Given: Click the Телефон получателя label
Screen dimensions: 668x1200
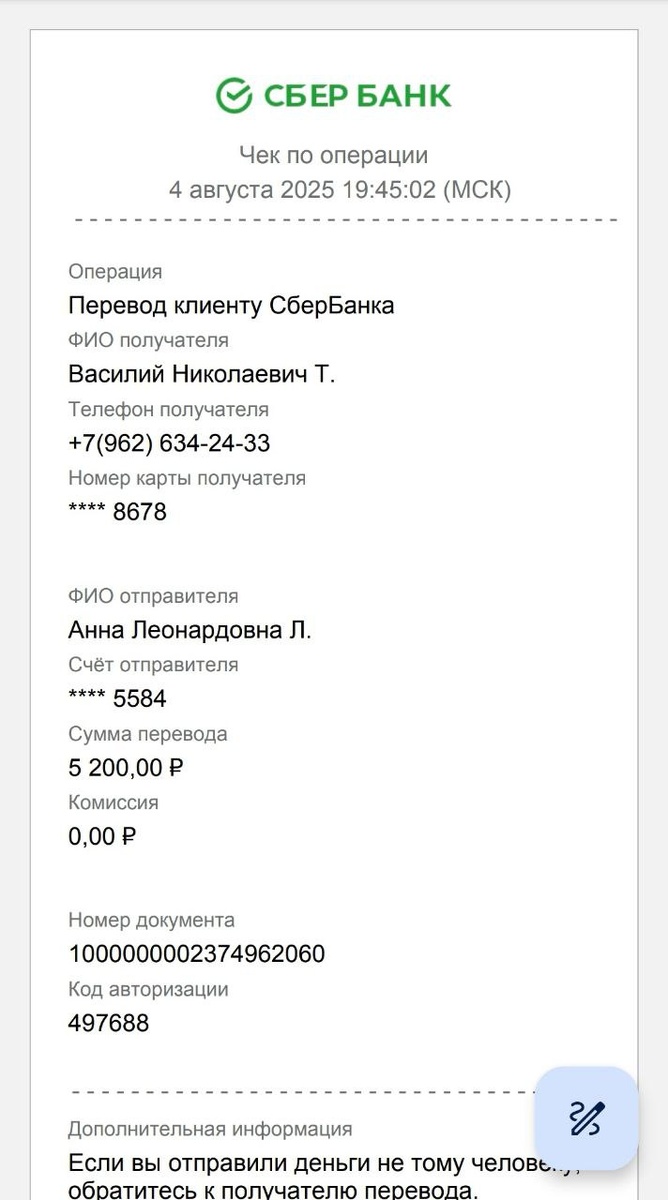Looking at the screenshot, I should click(x=168, y=409).
